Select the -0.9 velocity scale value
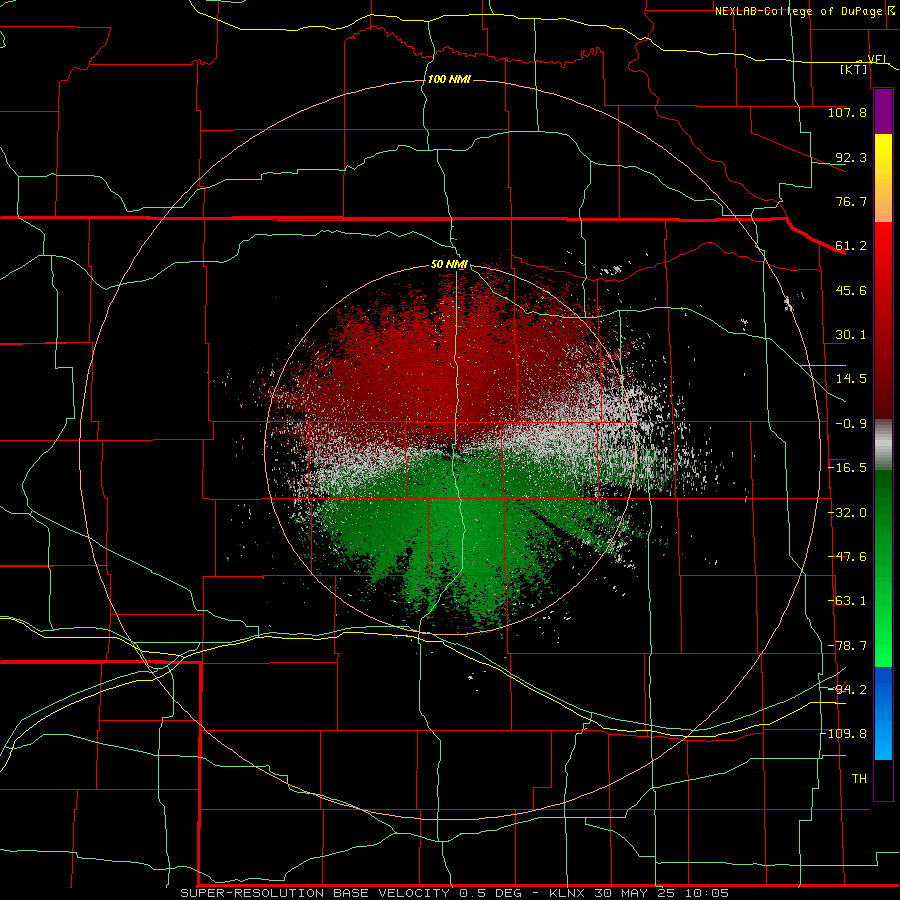 coord(851,424)
